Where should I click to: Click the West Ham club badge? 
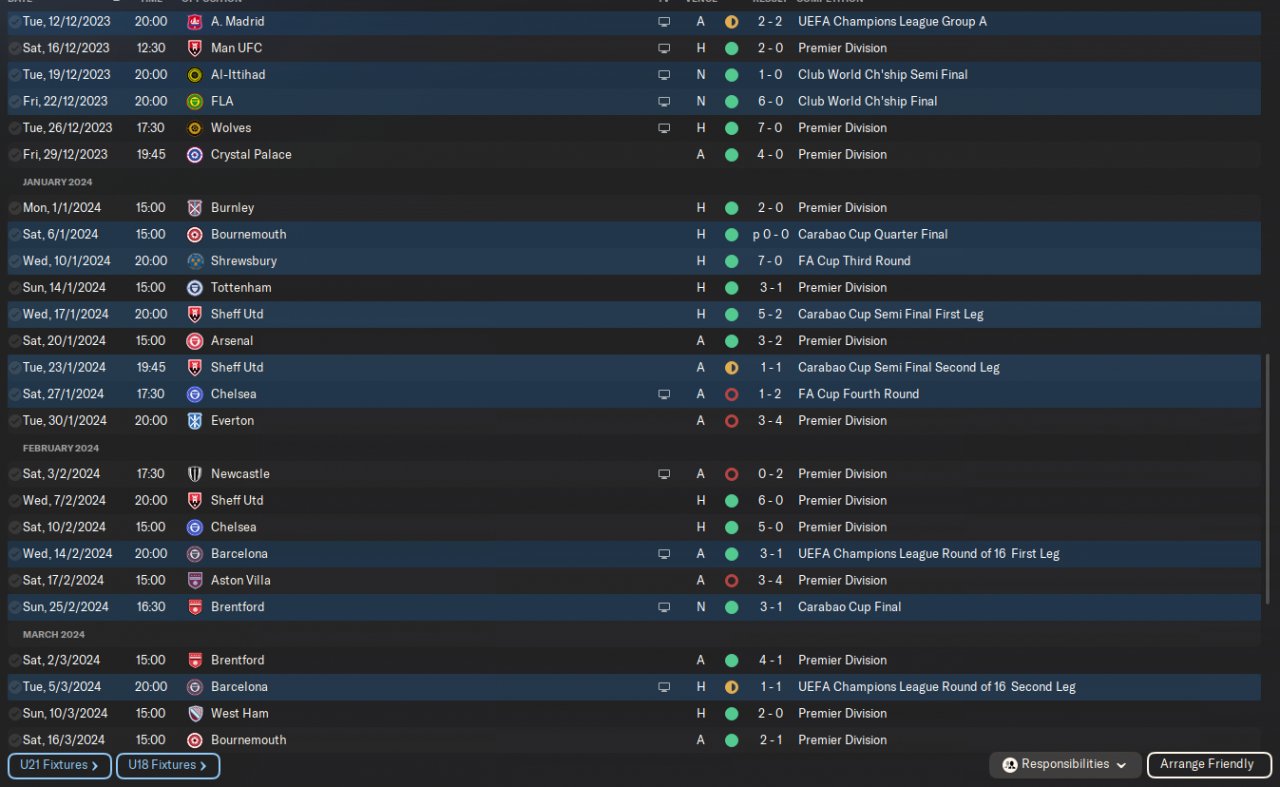[x=194, y=714]
